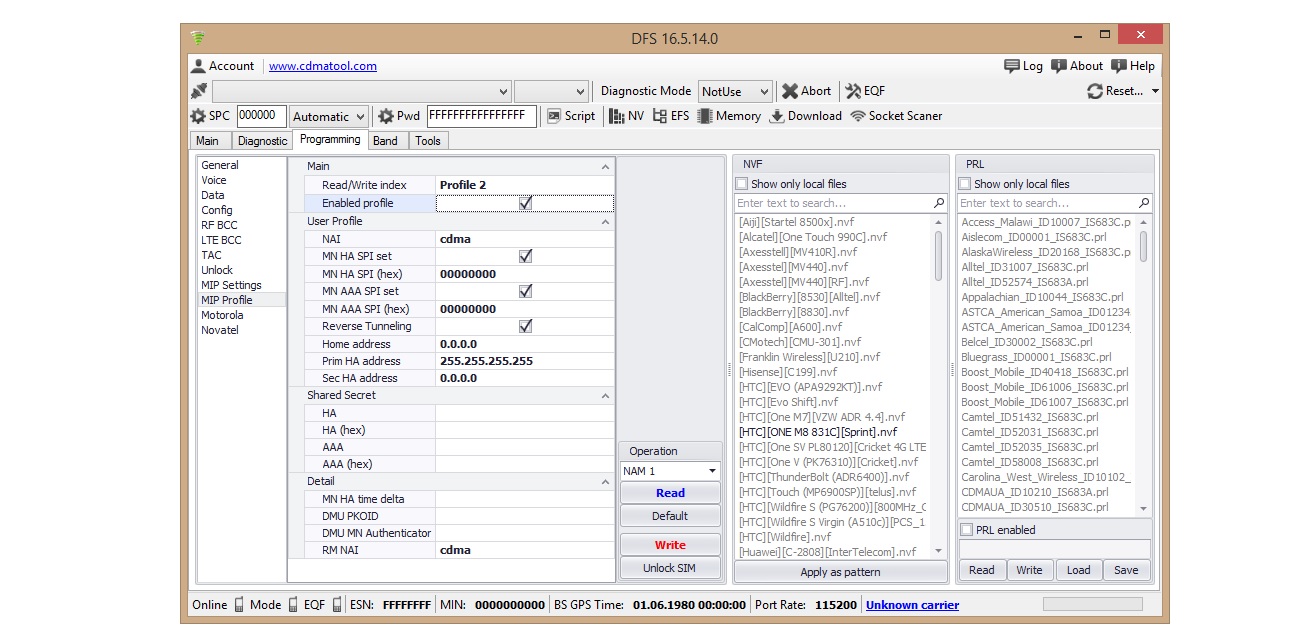This screenshot has width=1289, height=638.
Task: Switch to the Diagnostic tab
Action: [263, 141]
